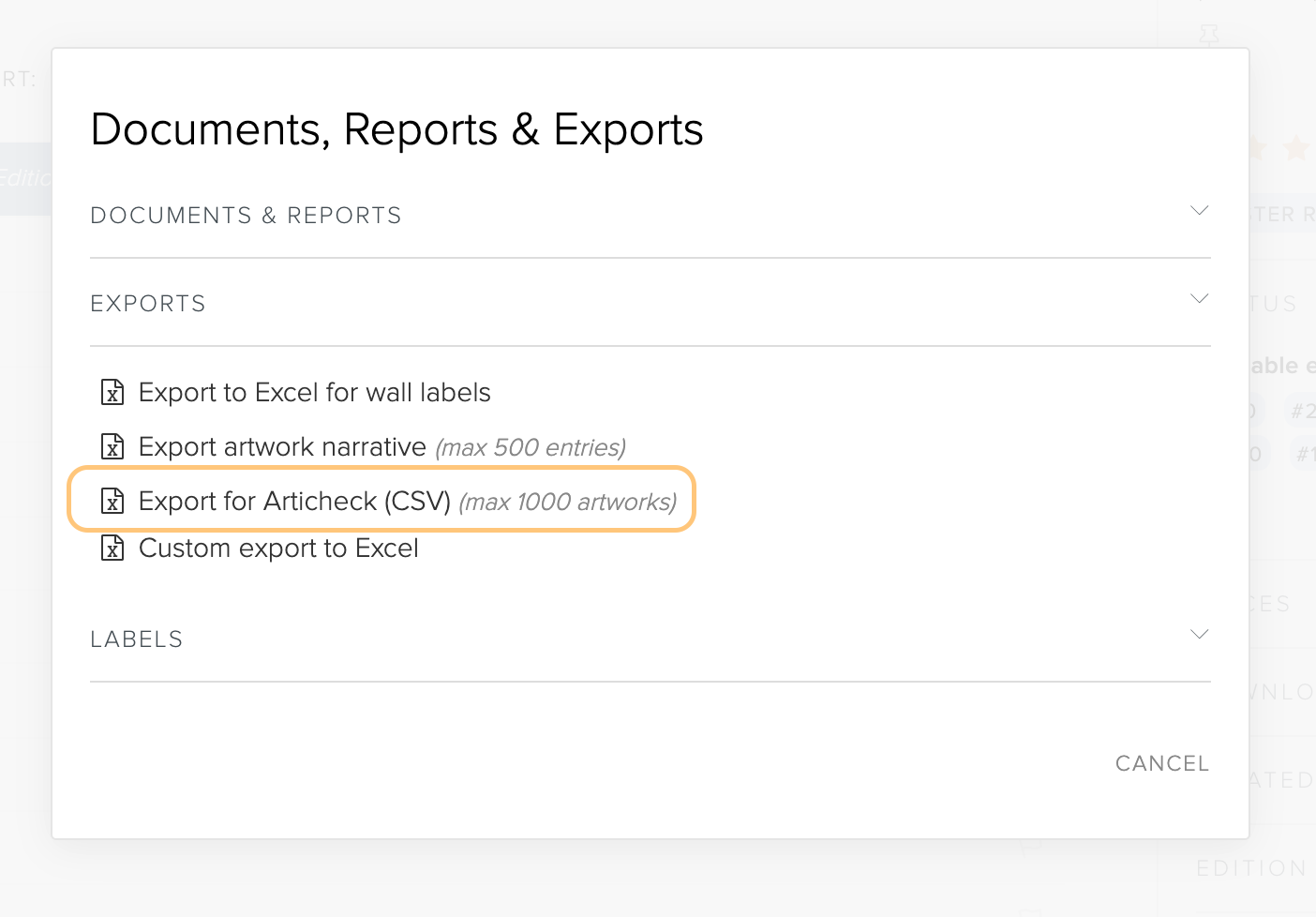This screenshot has width=1316, height=917.
Task: Collapse the Exports section via its chevron
Action: point(1199,298)
